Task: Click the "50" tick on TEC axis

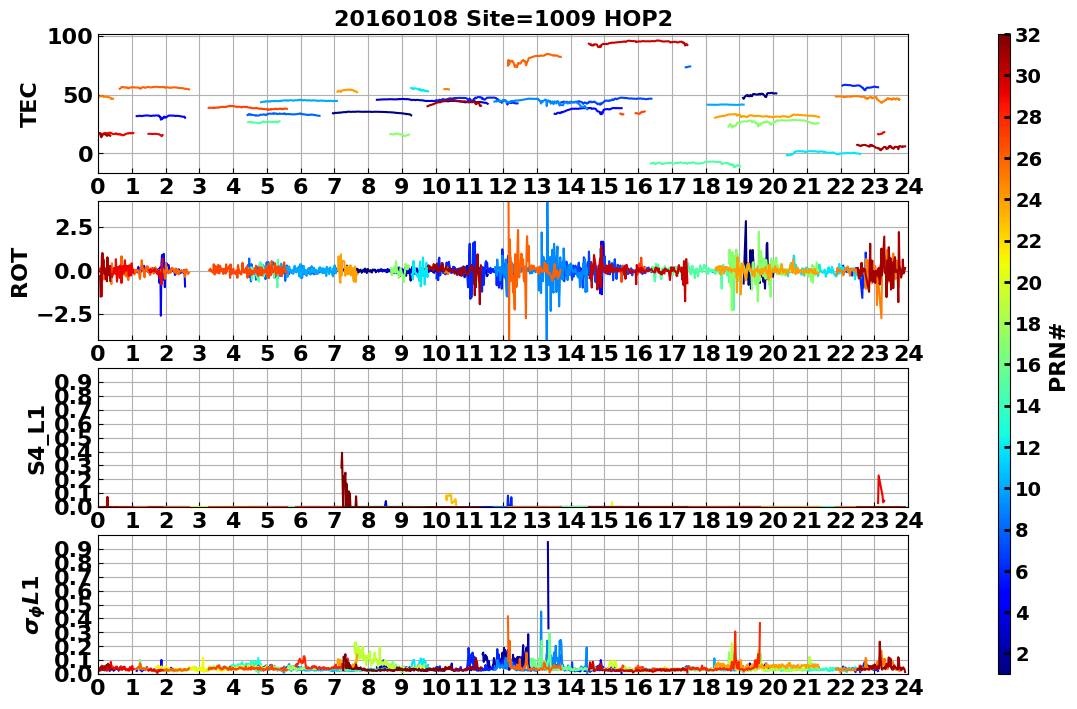Action: (x=78, y=95)
